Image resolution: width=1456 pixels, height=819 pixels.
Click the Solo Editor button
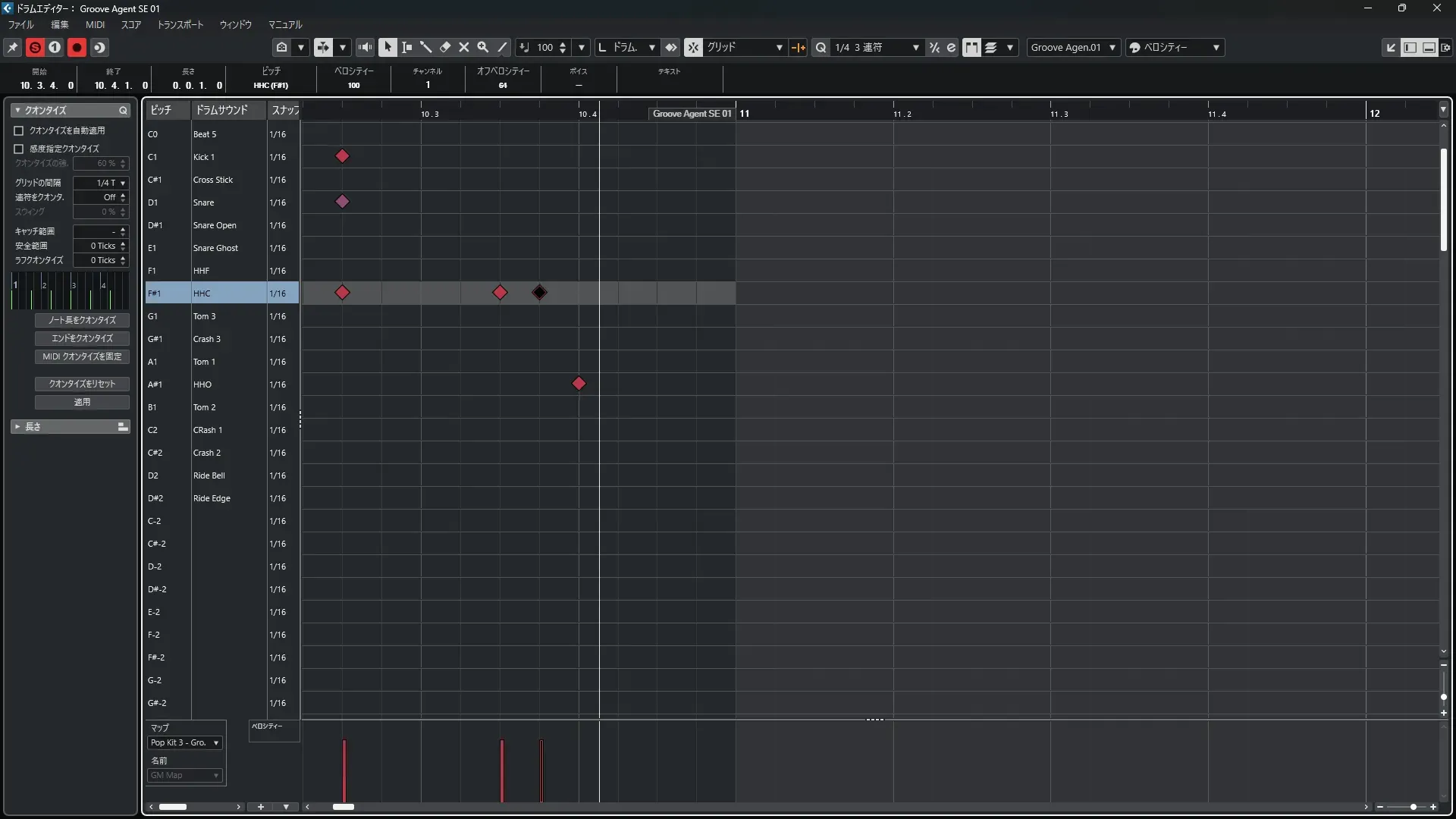(35, 47)
